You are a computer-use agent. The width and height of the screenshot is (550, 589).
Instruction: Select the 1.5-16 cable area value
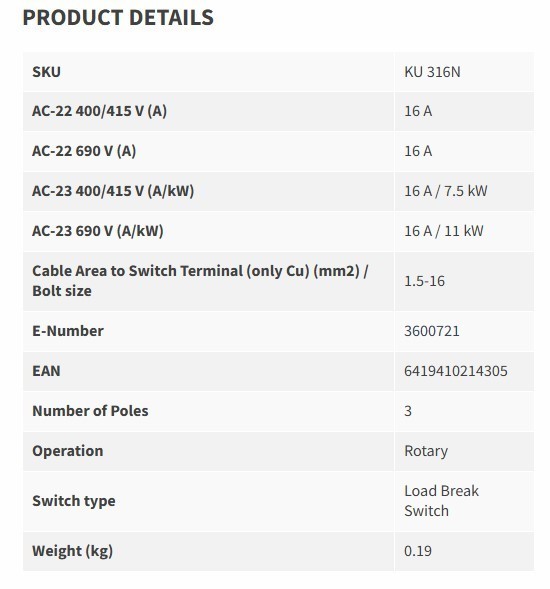point(424,281)
